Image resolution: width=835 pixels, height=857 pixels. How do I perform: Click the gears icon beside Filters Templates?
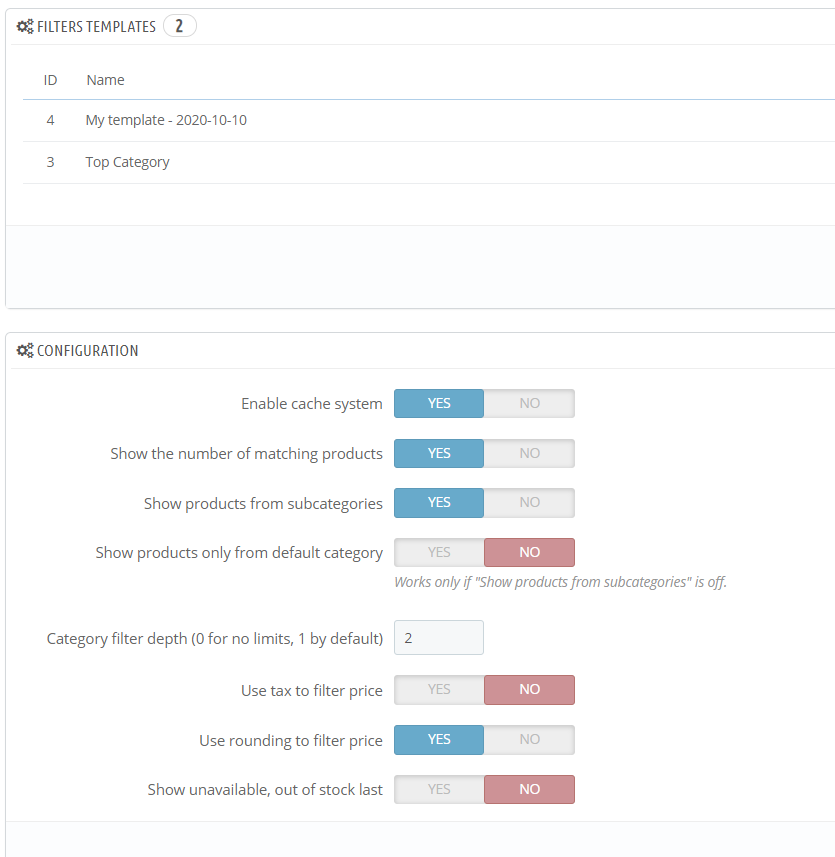point(25,27)
